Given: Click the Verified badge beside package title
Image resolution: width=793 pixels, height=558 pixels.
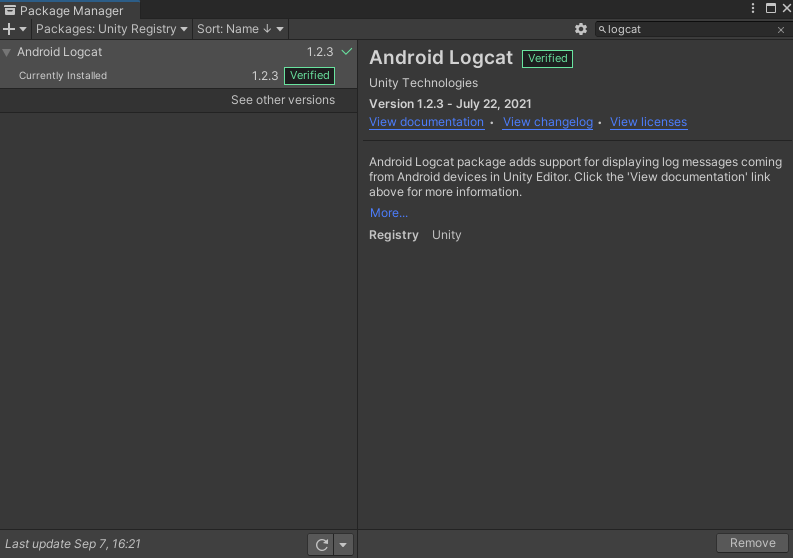Looking at the screenshot, I should [x=547, y=59].
